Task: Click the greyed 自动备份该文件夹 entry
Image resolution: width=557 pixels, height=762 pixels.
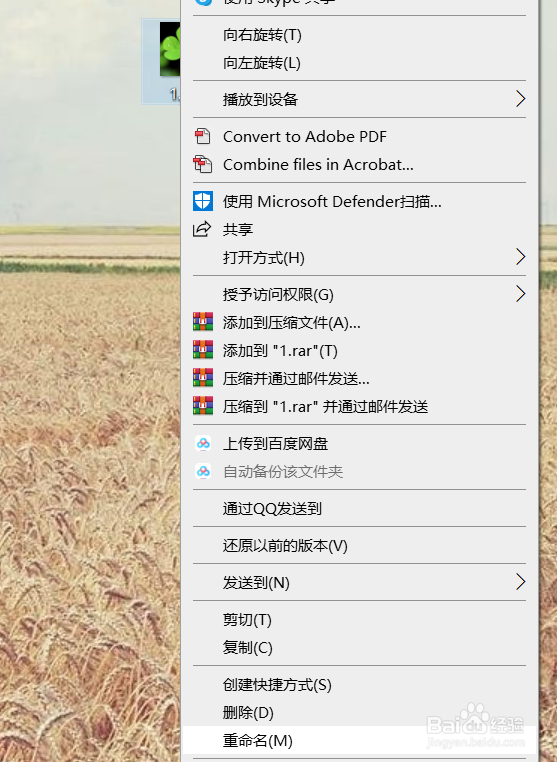Action: [x=360, y=471]
